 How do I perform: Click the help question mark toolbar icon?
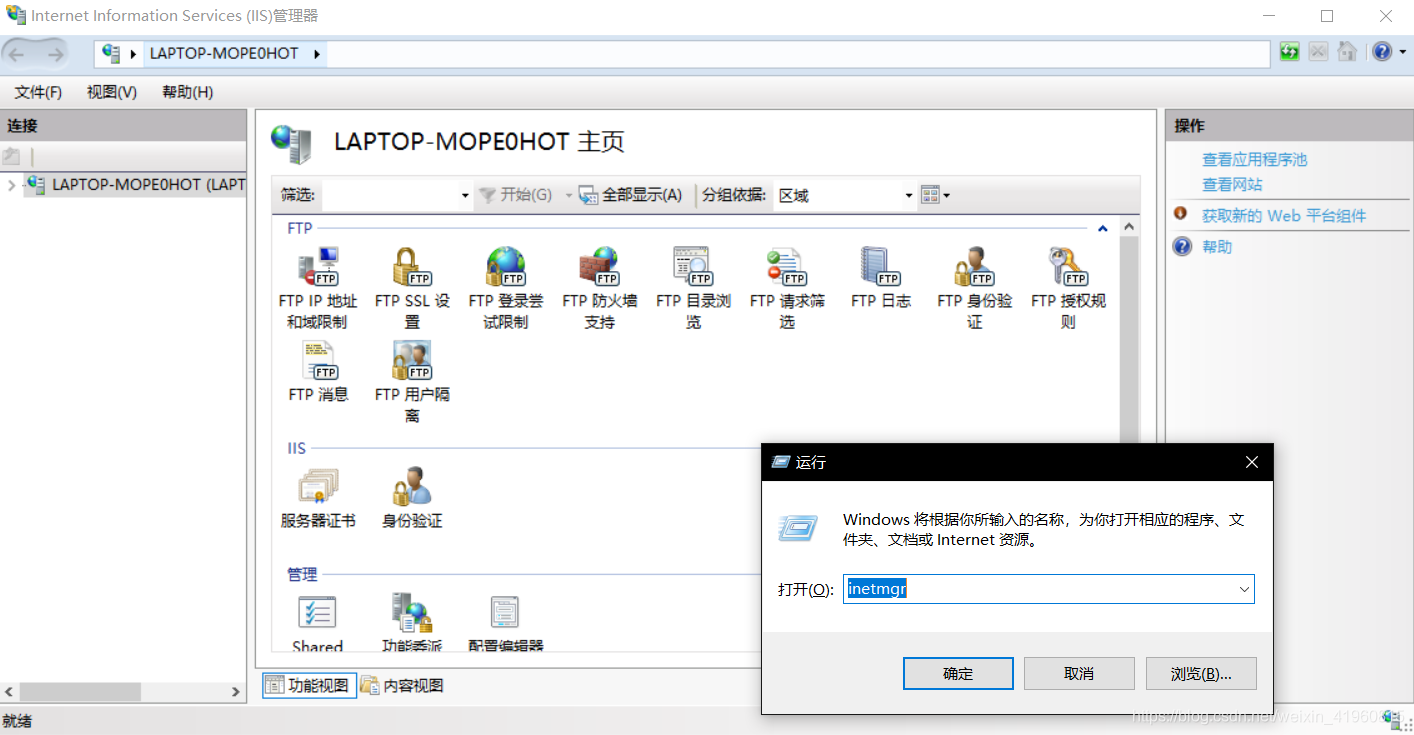point(1381,52)
